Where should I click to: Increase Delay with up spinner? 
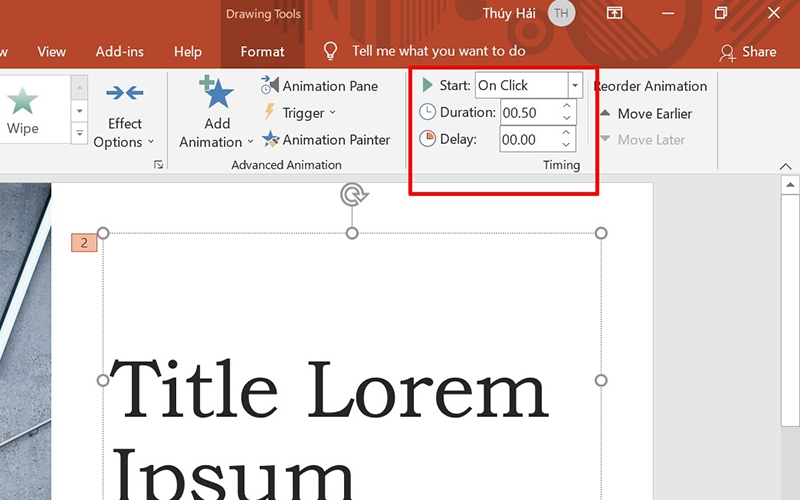[x=566, y=133]
